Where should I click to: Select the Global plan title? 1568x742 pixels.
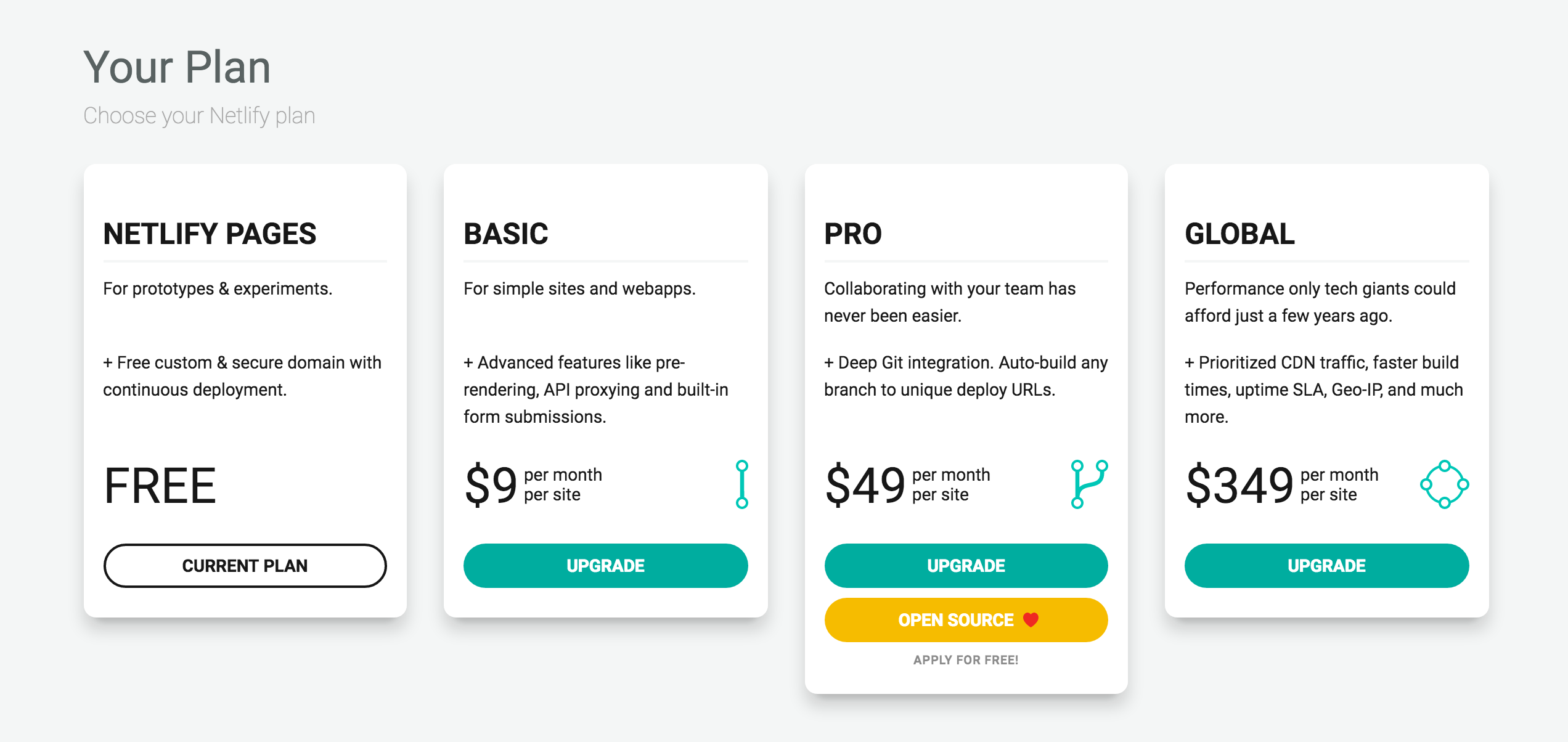point(1239,234)
